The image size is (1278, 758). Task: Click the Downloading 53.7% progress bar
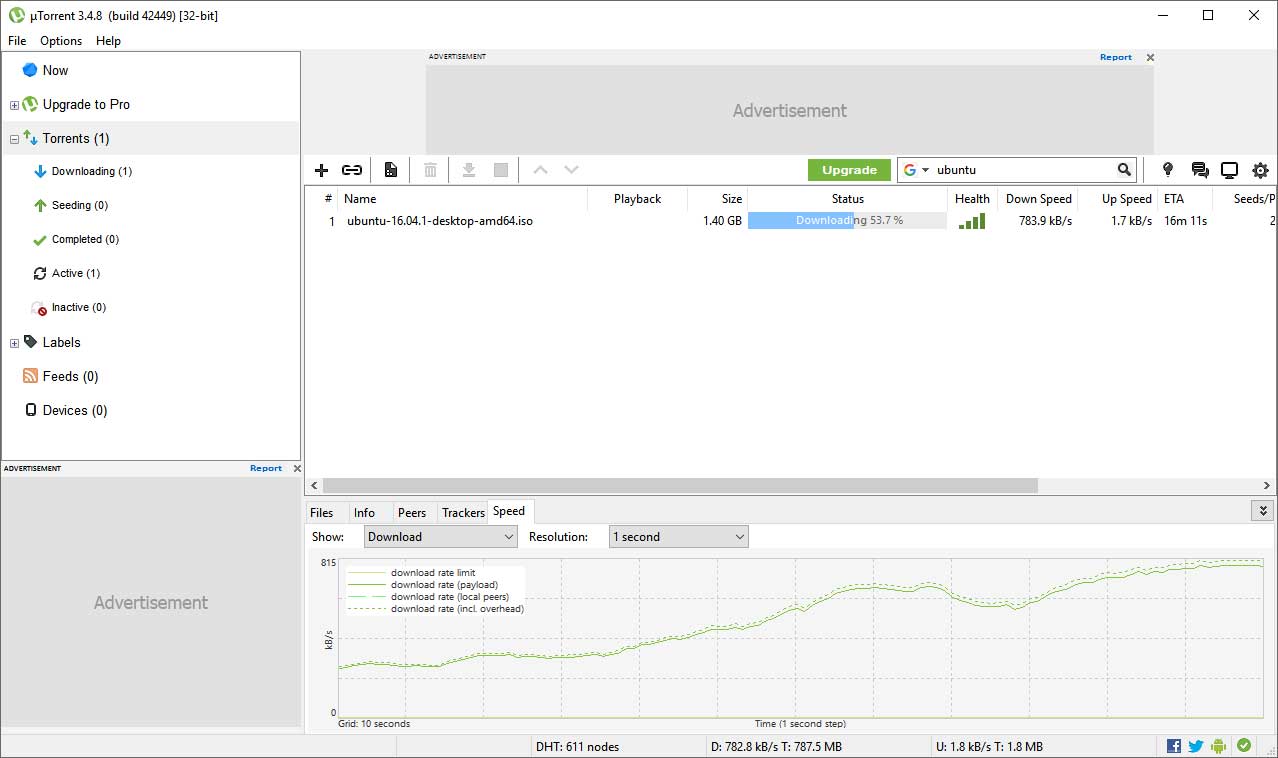coord(847,221)
